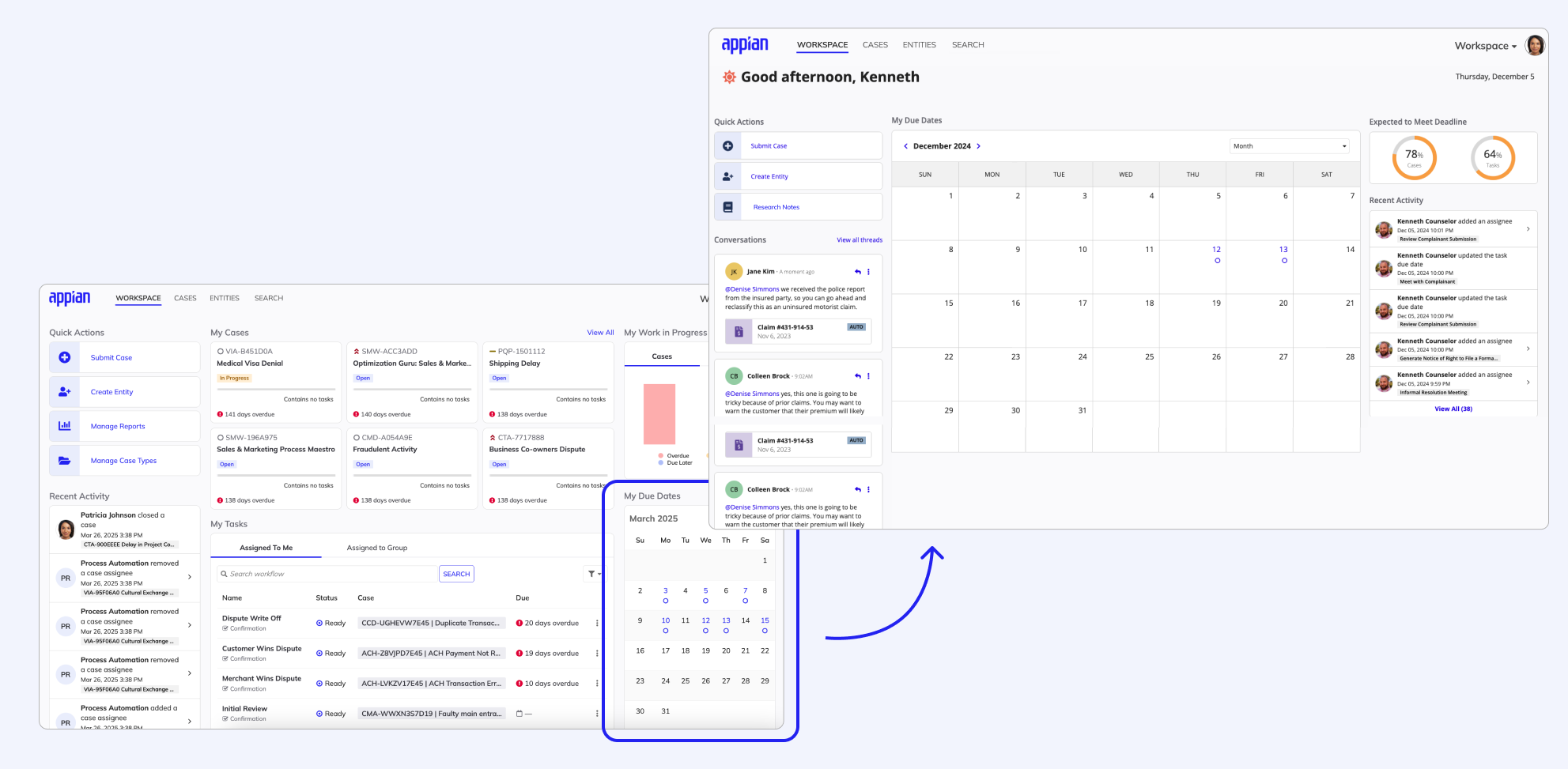Viewport: 1568px width, 769px height.
Task: Click the pink Overdue bar in the Cases chart
Action: coord(659,414)
